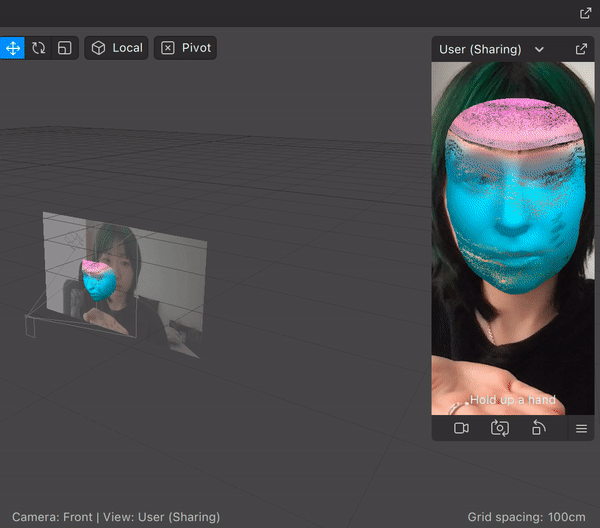The image size is (600, 528).
Task: Expand the User (Sharing) chevron
Action: 540,49
